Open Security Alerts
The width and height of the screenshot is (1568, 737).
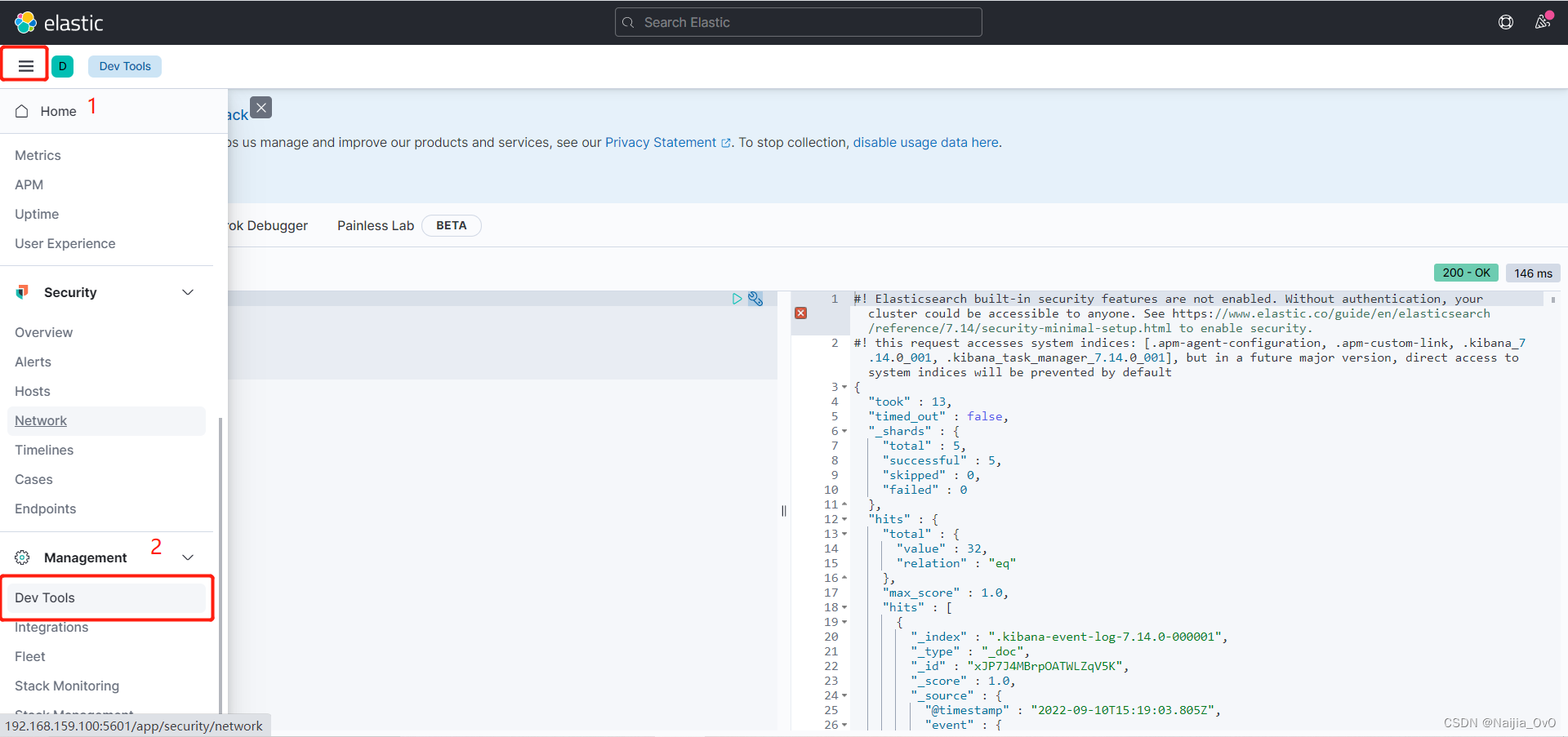coord(33,362)
